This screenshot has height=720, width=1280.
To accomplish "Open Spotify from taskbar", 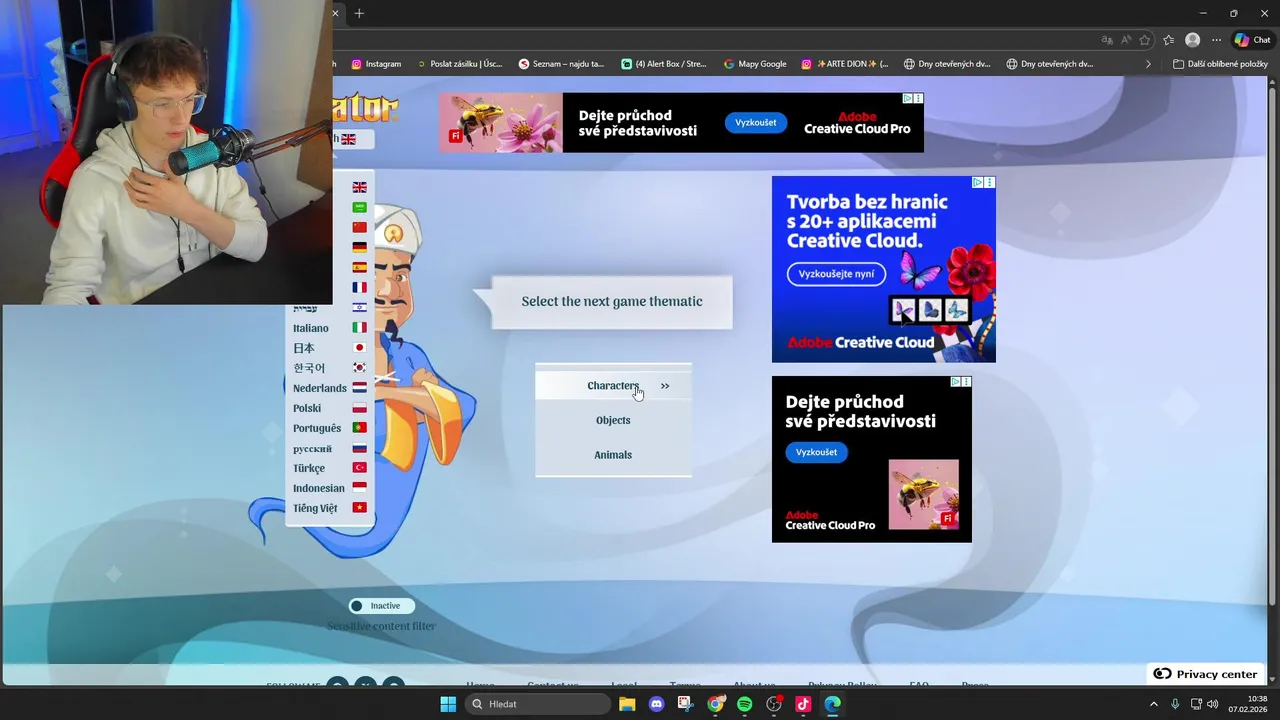I will (744, 704).
